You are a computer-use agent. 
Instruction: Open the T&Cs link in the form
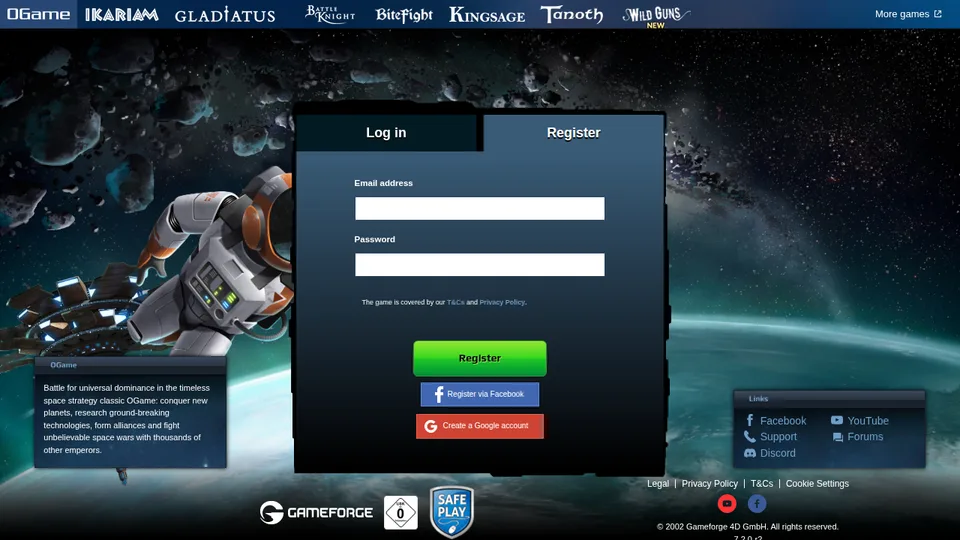click(x=456, y=302)
